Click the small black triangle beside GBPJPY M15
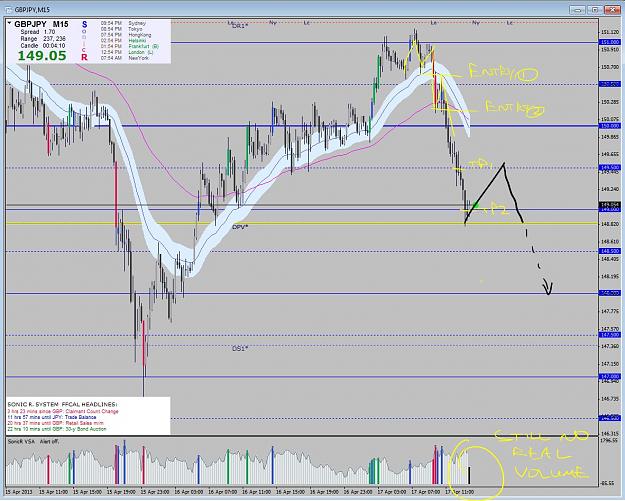 [10, 23]
